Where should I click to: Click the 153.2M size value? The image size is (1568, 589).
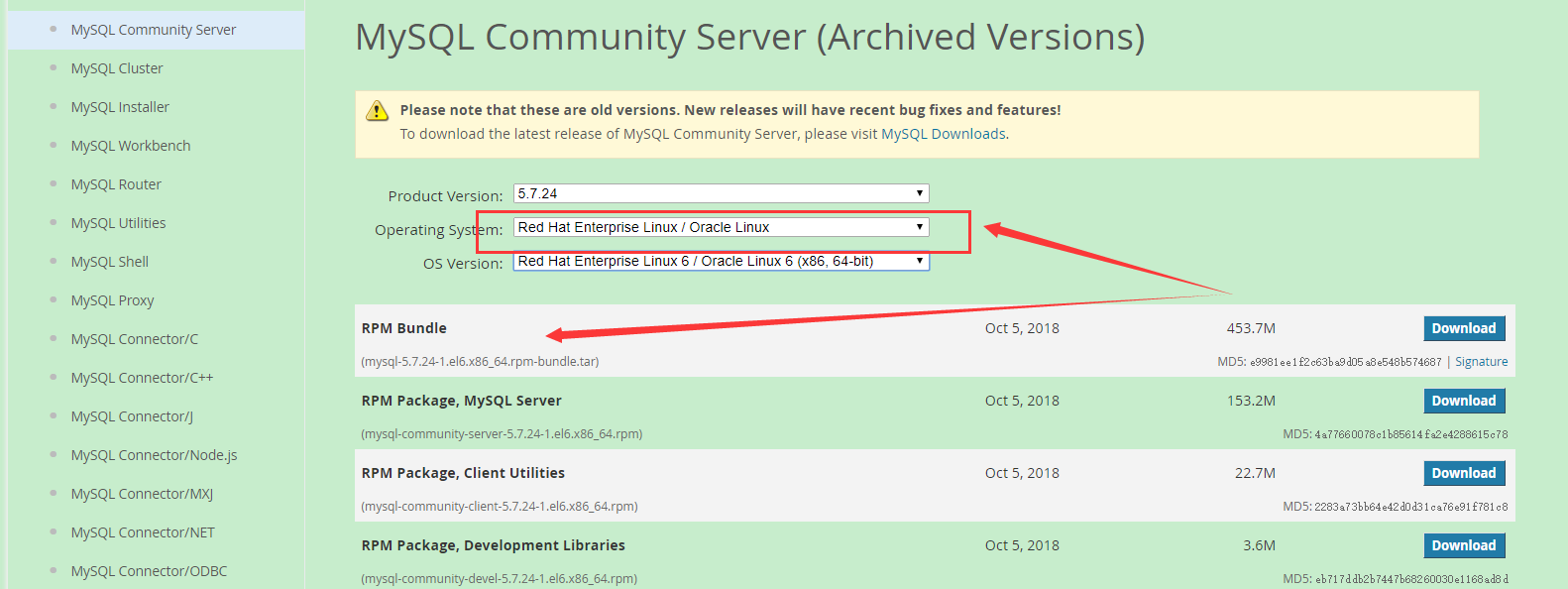(x=1251, y=401)
